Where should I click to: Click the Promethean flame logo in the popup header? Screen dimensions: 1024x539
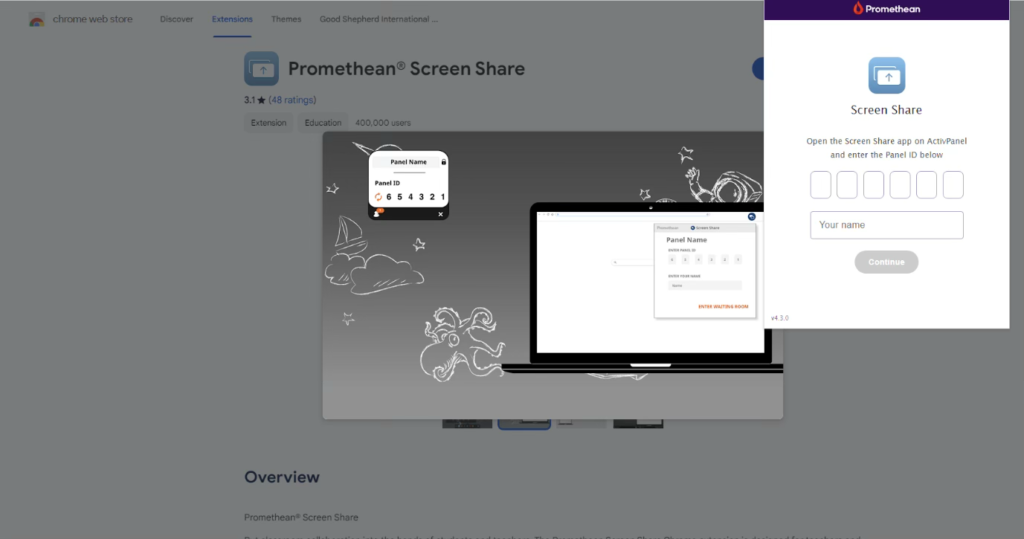pyautogui.click(x=858, y=9)
